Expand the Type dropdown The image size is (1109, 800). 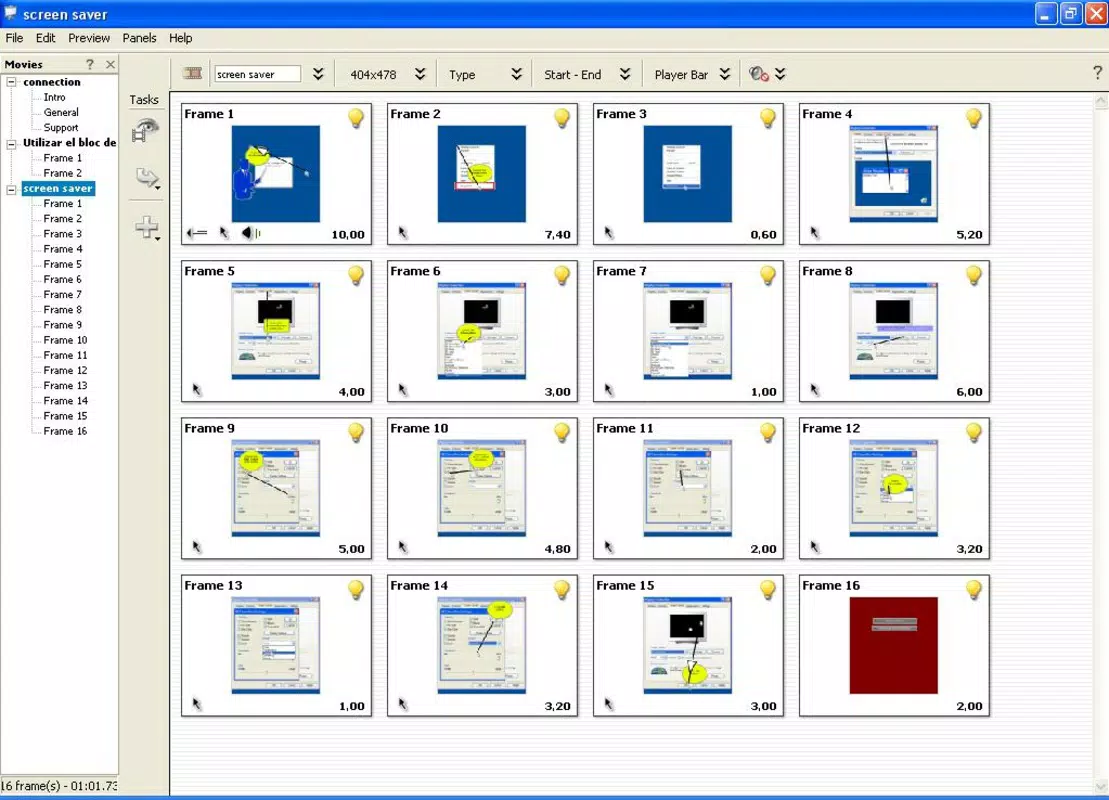(516, 74)
